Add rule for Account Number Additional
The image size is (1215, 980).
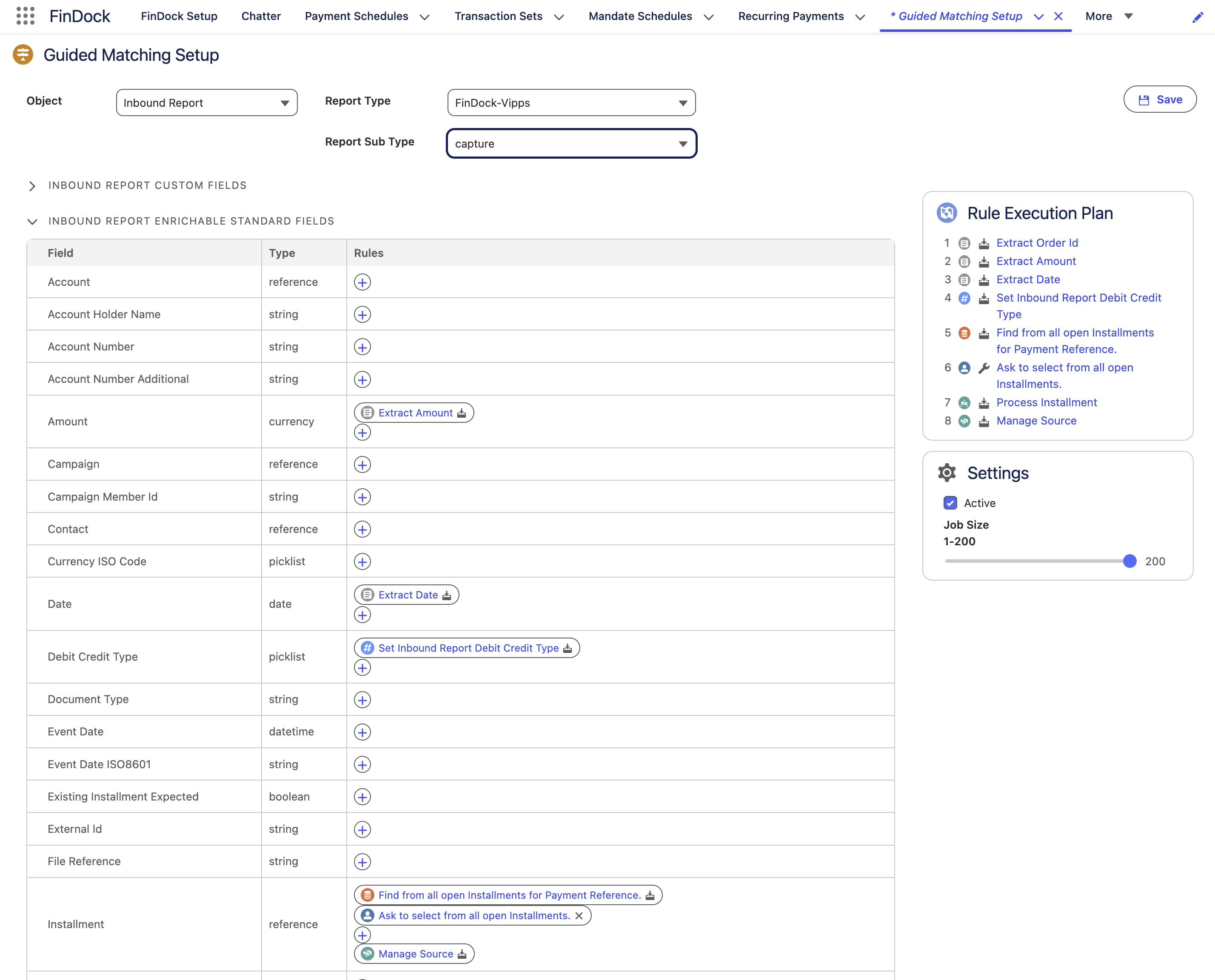pyautogui.click(x=362, y=379)
